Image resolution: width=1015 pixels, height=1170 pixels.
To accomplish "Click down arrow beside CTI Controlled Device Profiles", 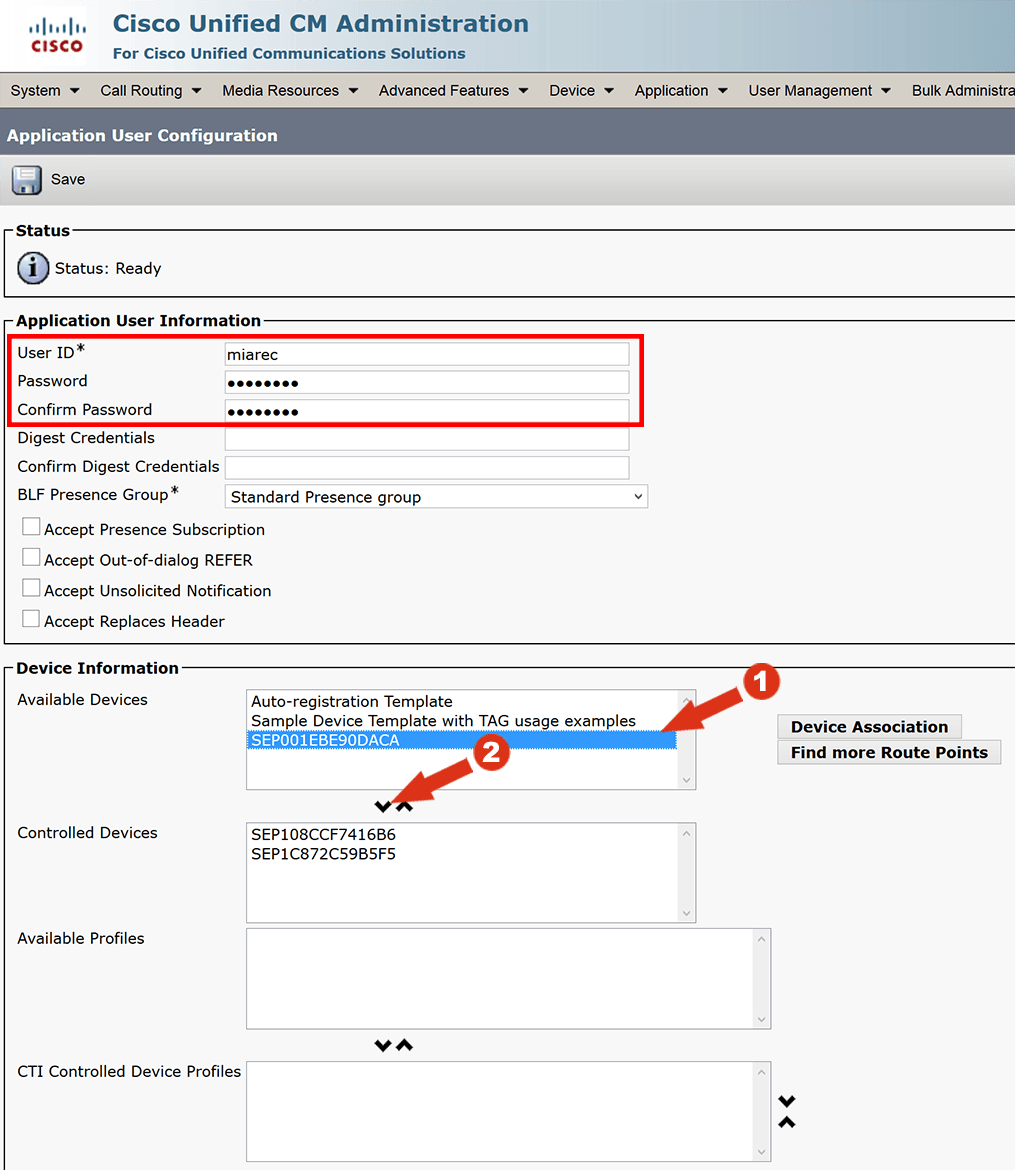I will pos(787,1101).
